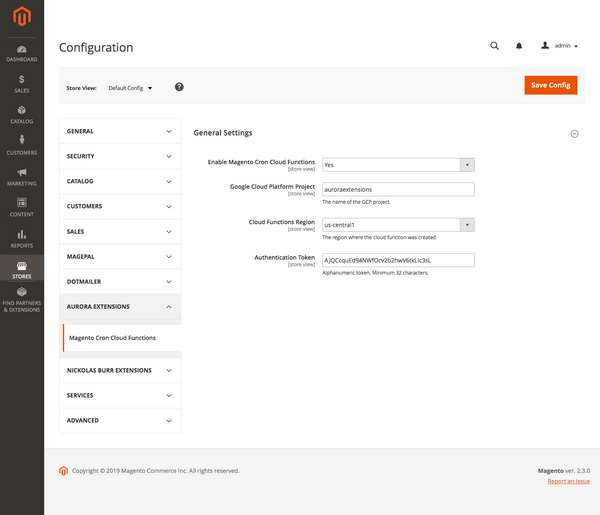Click the Magento logo icon

coord(21,18)
